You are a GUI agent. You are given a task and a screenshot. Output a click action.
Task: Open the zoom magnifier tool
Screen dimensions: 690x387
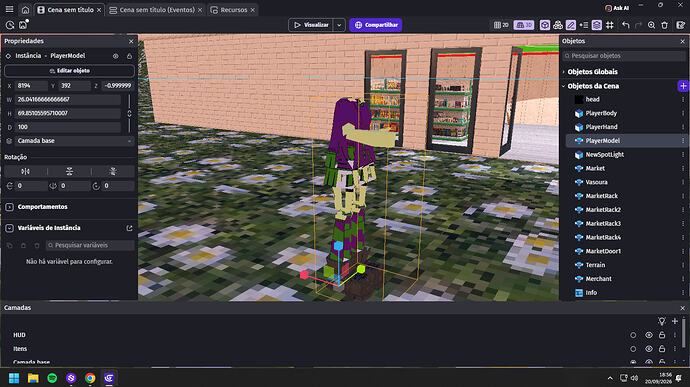click(x=651, y=25)
